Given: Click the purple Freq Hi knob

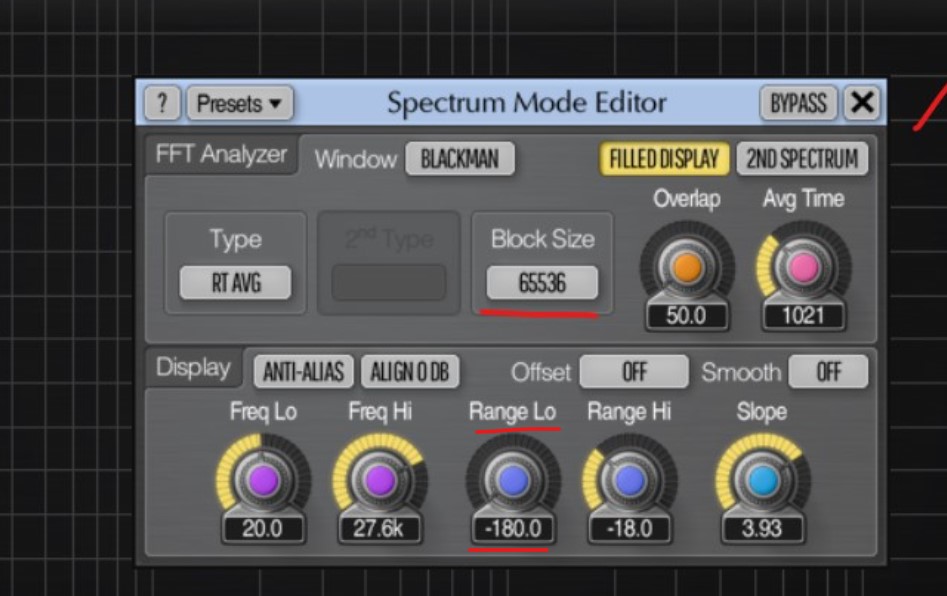Looking at the screenshot, I should coord(380,481).
